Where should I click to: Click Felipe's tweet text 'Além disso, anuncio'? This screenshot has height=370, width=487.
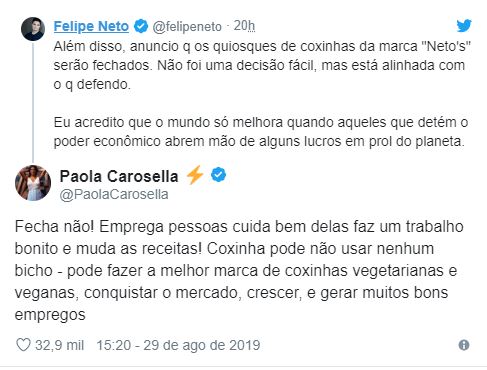pyautogui.click(x=262, y=65)
